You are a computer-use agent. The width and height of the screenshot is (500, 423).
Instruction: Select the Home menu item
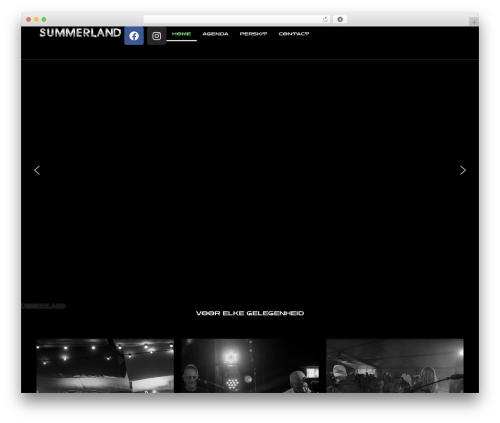181,34
